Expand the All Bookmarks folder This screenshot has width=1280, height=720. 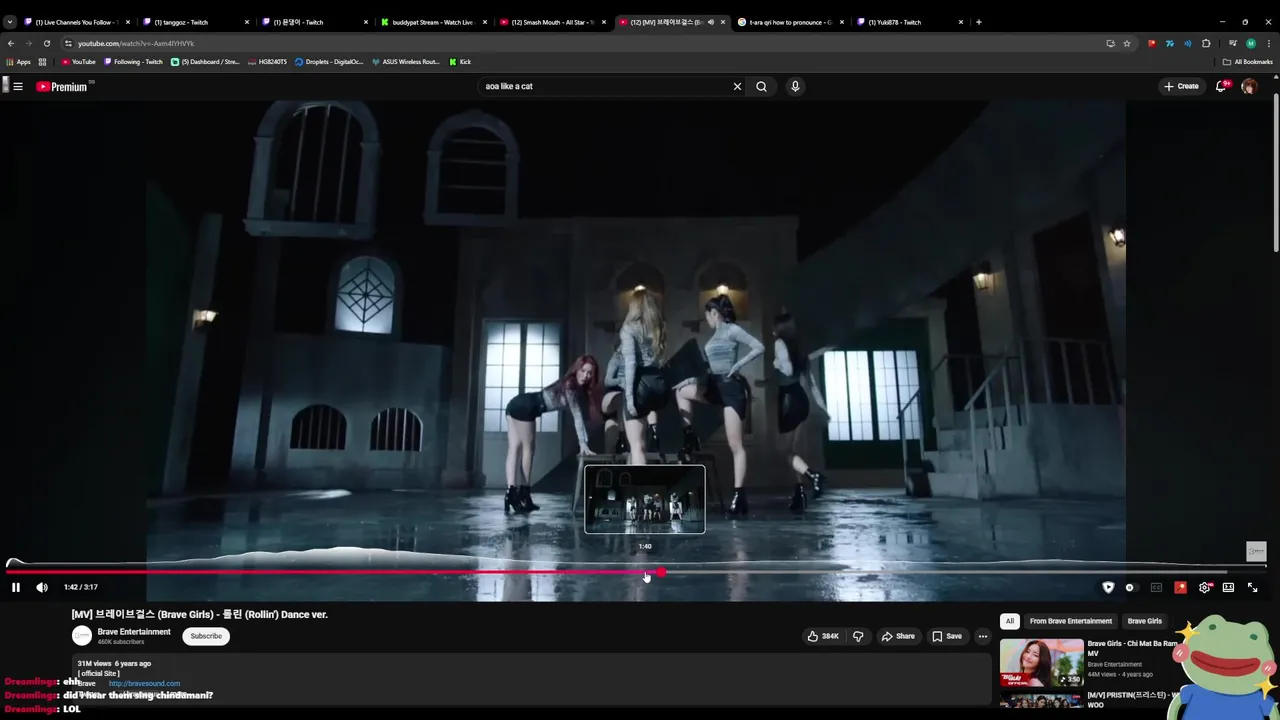(x=1248, y=62)
